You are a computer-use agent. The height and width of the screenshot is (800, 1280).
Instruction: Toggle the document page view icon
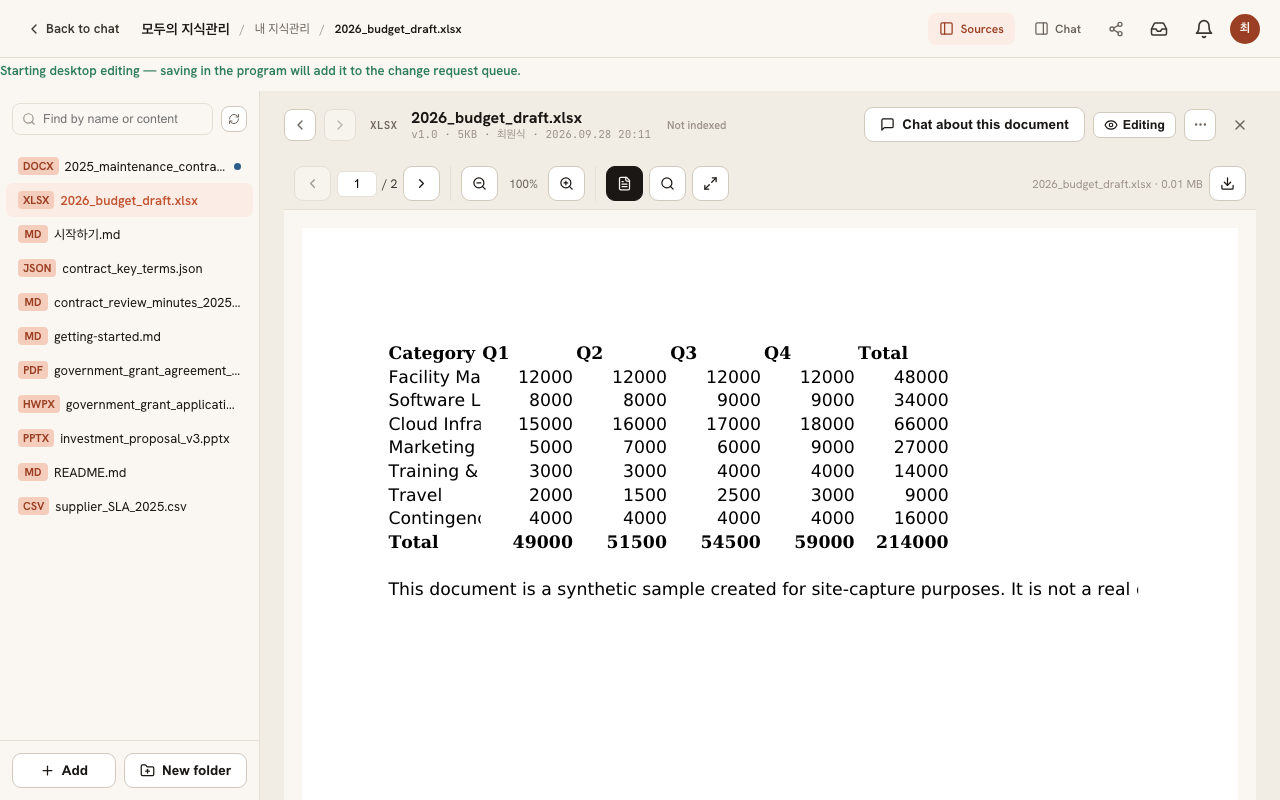[x=624, y=184]
